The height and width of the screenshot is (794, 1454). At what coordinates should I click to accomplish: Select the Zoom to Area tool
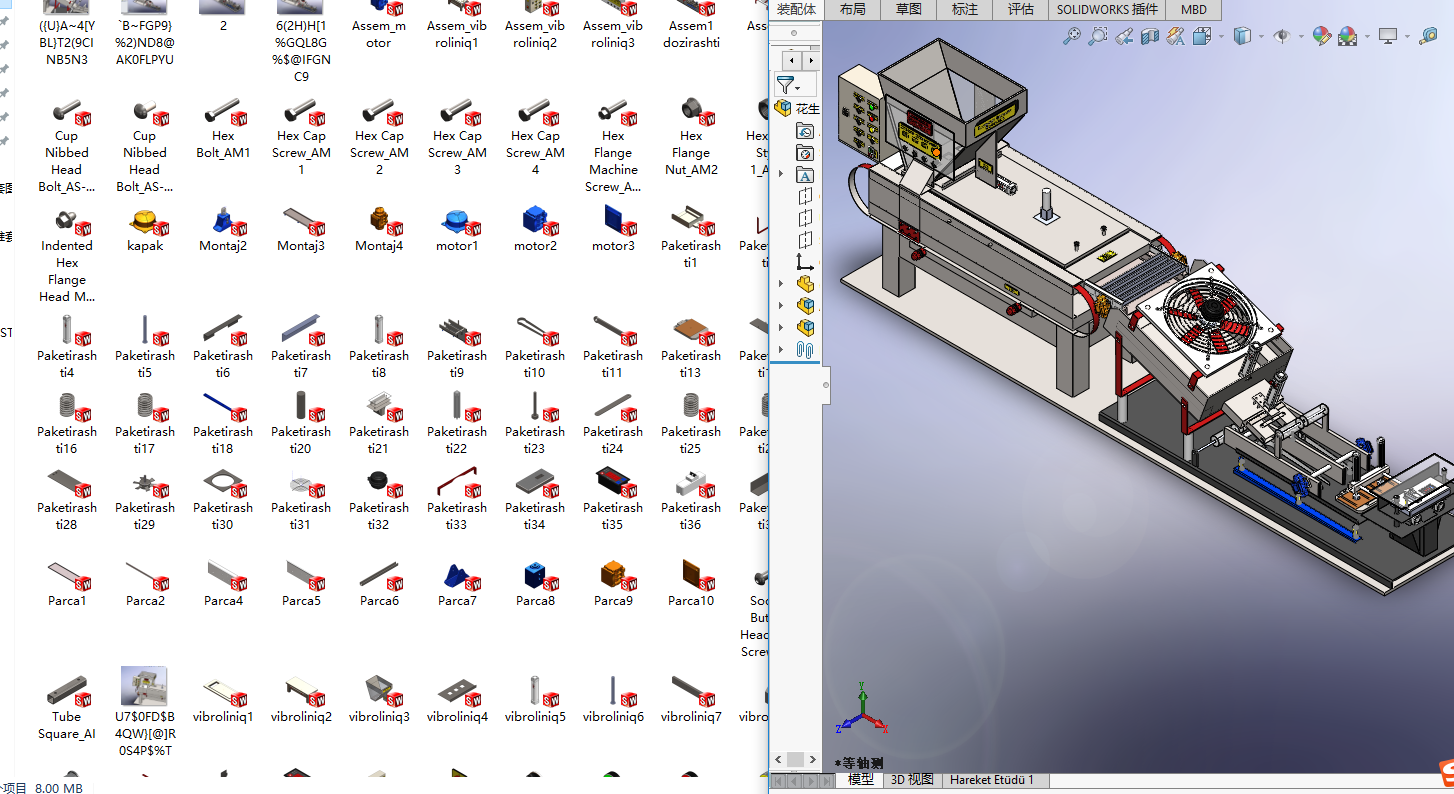[1098, 36]
